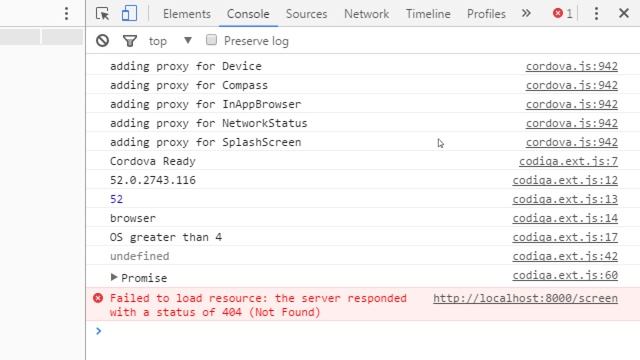The image size is (640, 360).
Task: Follow the localhost:8000/screen error link
Action: 525,298
